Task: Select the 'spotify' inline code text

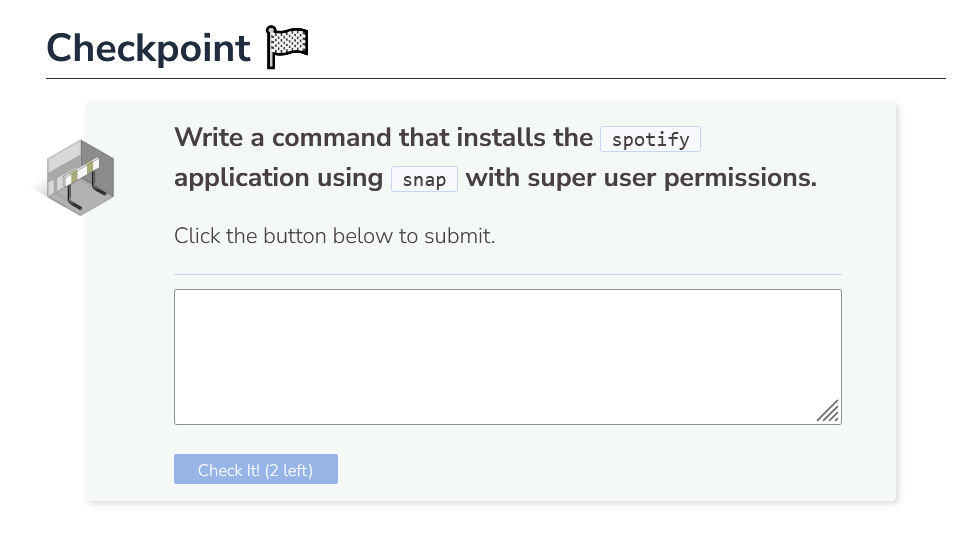Action: pyautogui.click(x=650, y=140)
